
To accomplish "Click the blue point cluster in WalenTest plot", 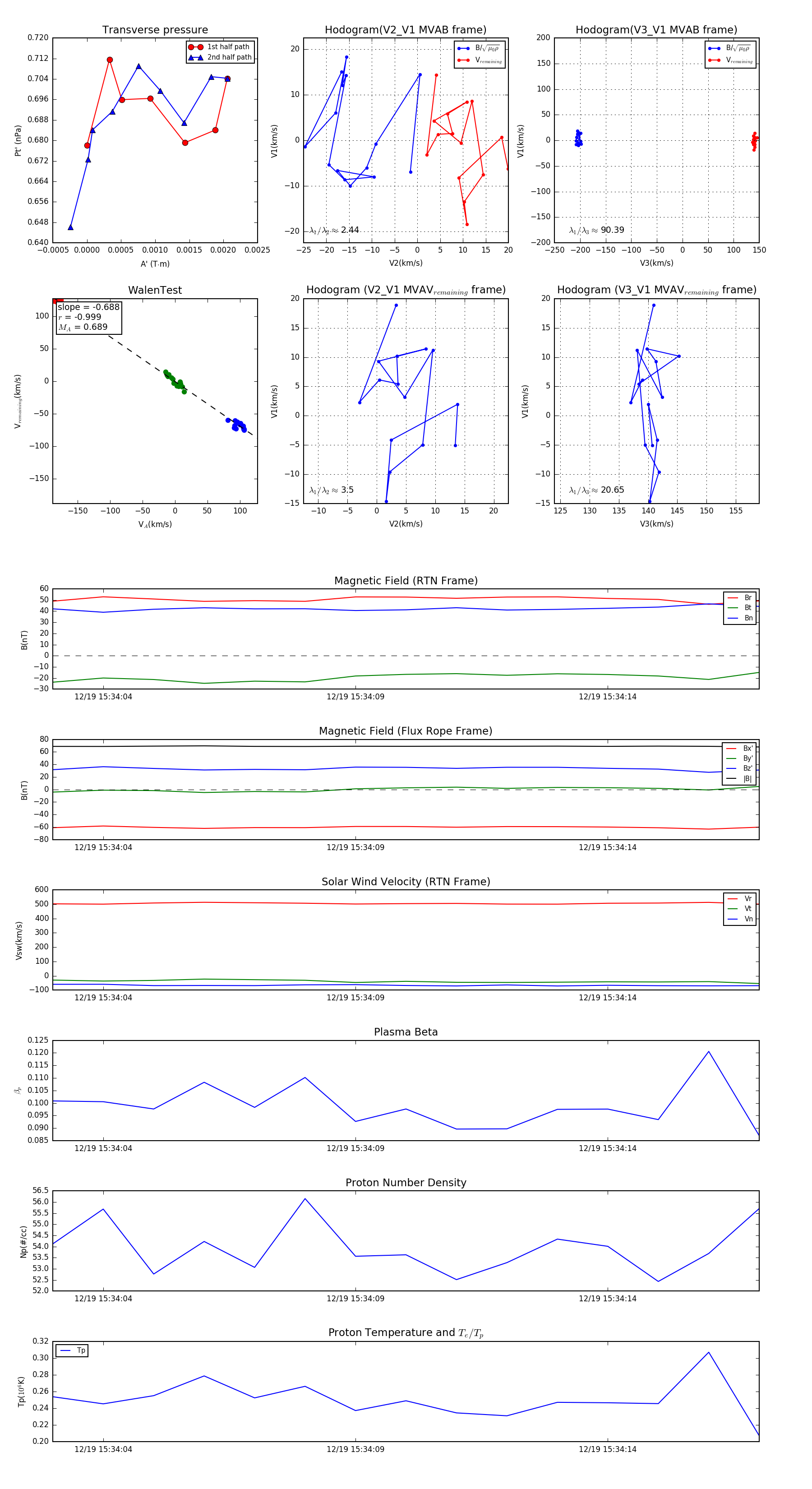I will click(237, 425).
